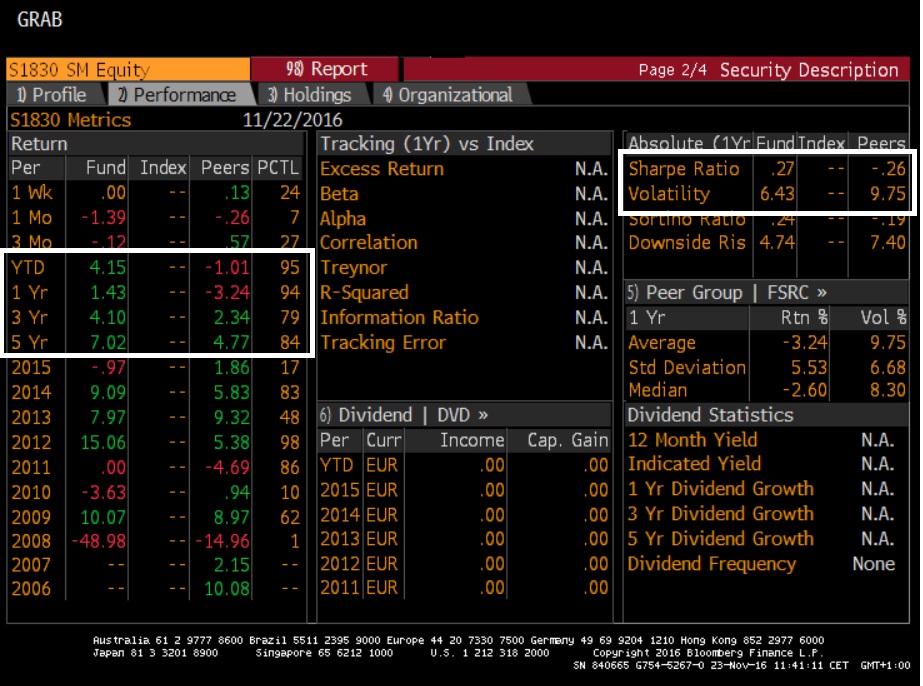The height and width of the screenshot is (686, 923).
Task: Click the 2007 peers return 2.15
Action: [x=231, y=565]
